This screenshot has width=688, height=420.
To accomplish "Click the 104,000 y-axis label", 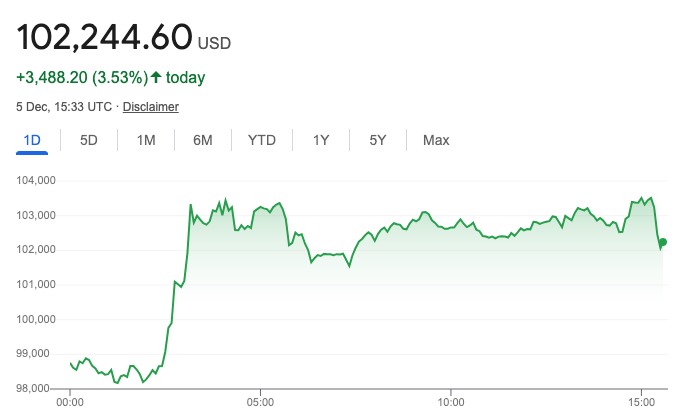I will click(36, 180).
